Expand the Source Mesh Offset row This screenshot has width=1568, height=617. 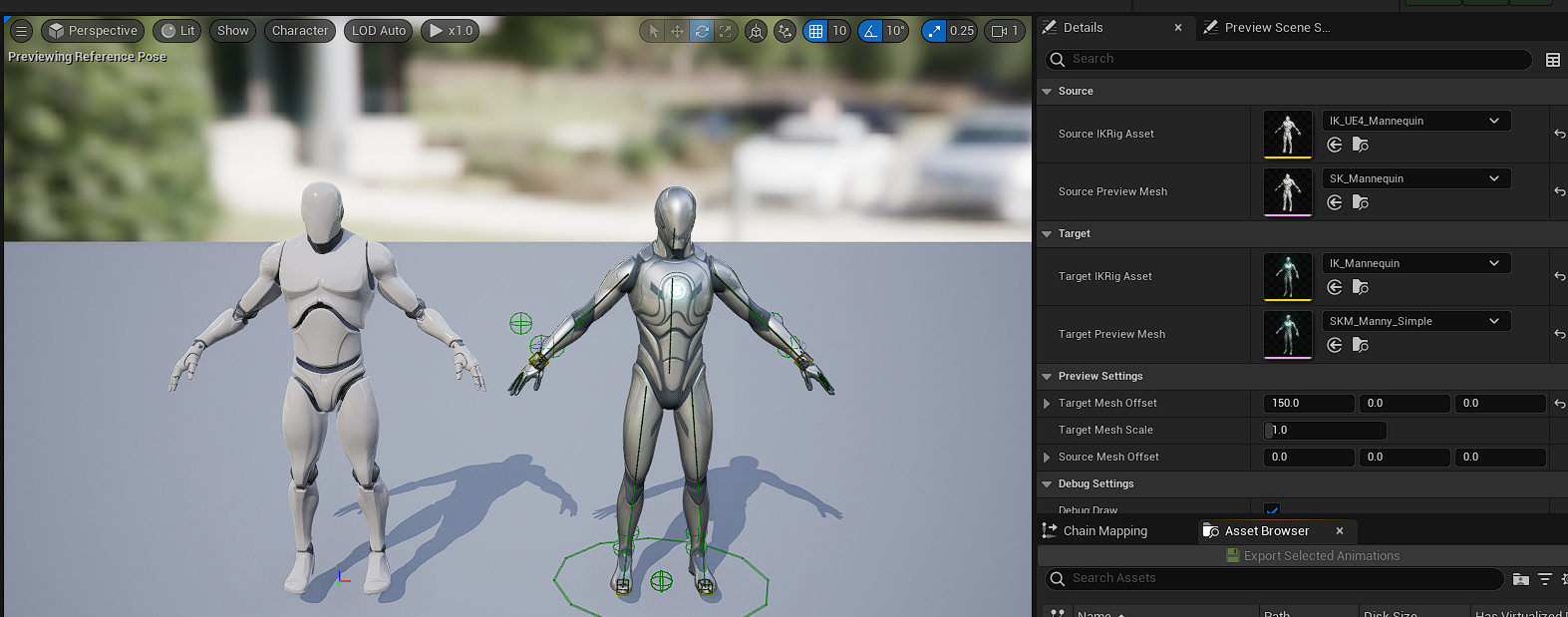tap(1047, 457)
